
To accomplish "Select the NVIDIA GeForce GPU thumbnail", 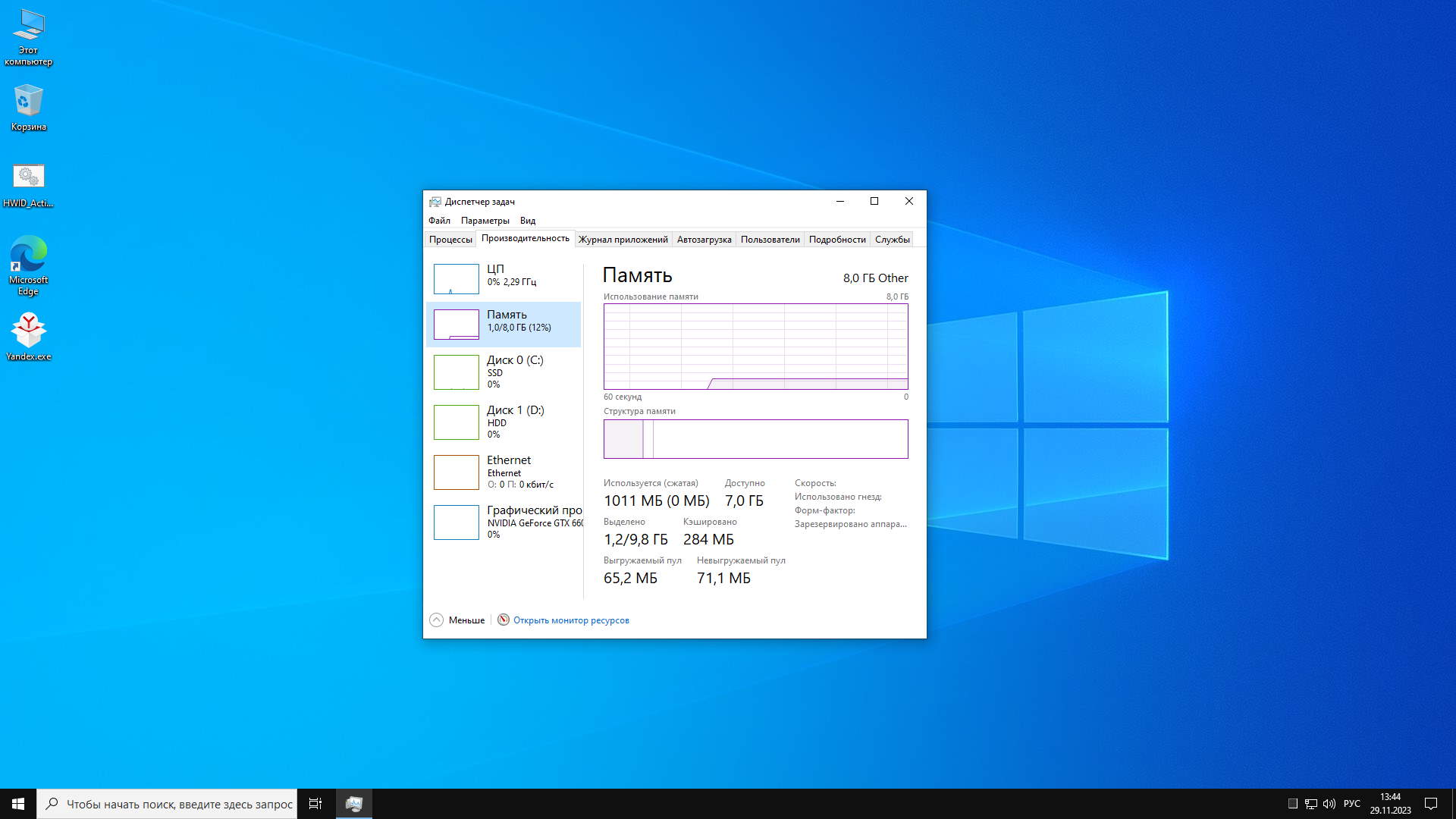I will coord(456,522).
